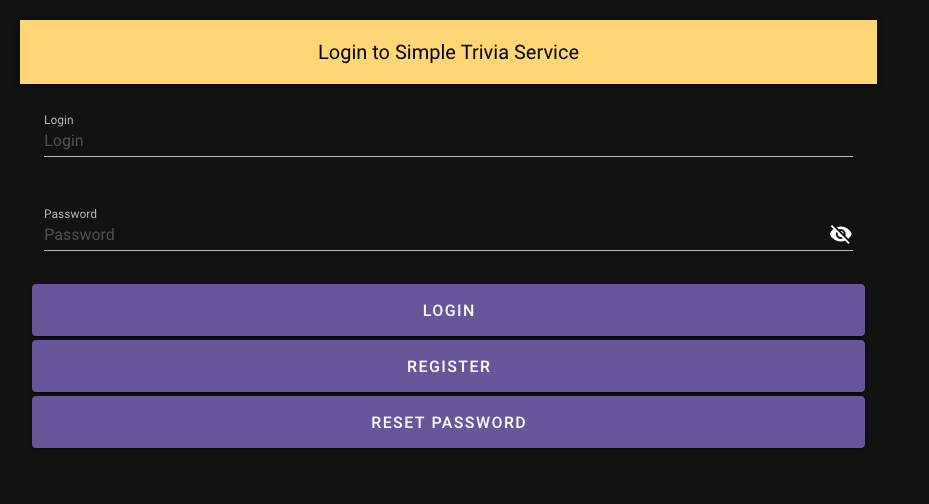
Task: Click the underline of the Login field
Action: [x=448, y=156]
